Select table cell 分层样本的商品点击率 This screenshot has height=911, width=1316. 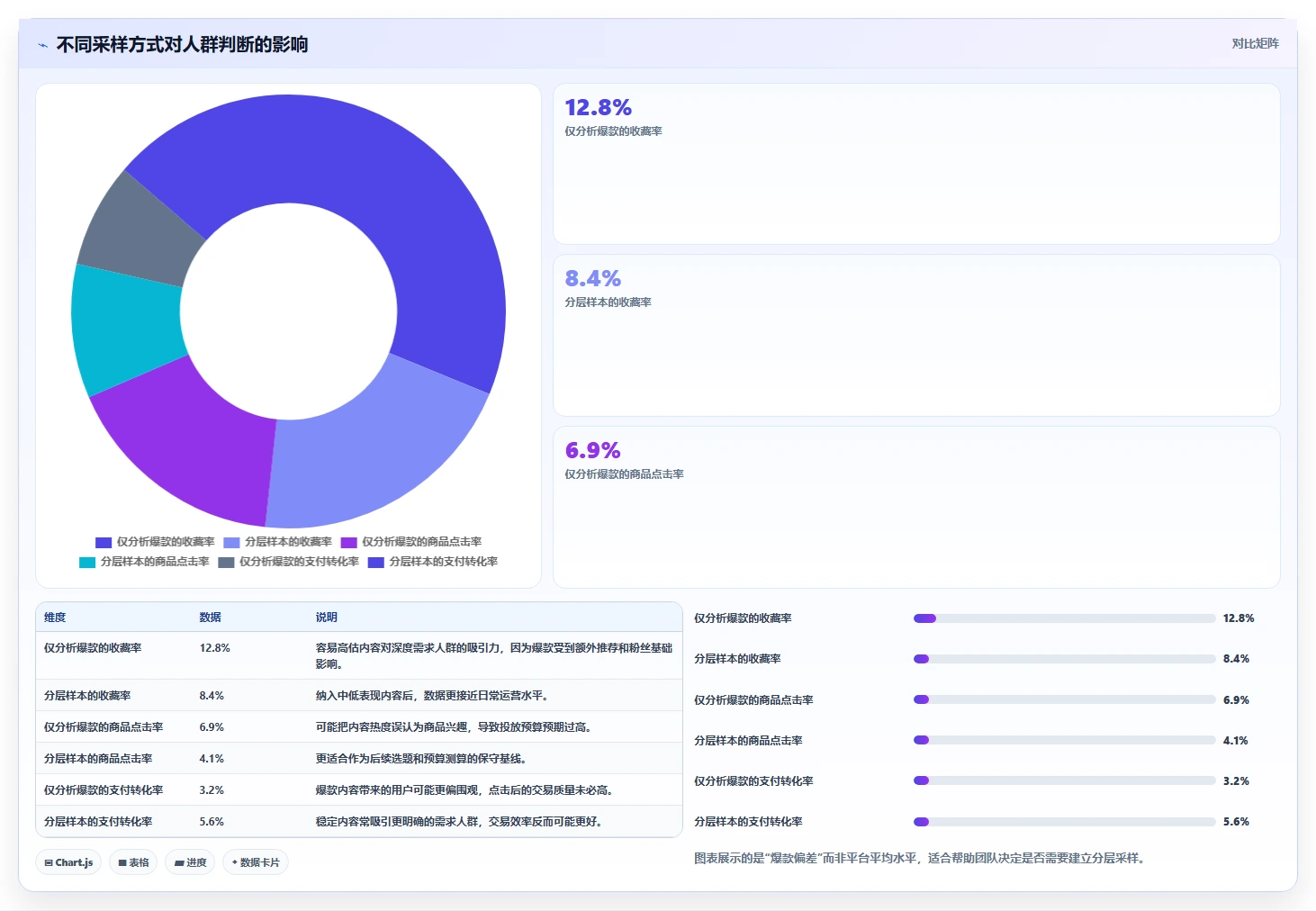98,759
